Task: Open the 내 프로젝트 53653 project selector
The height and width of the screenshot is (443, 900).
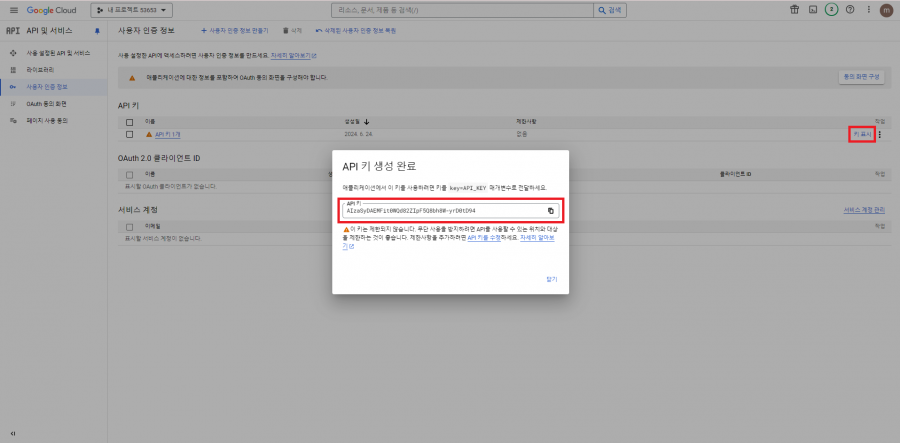Action: tap(133, 10)
